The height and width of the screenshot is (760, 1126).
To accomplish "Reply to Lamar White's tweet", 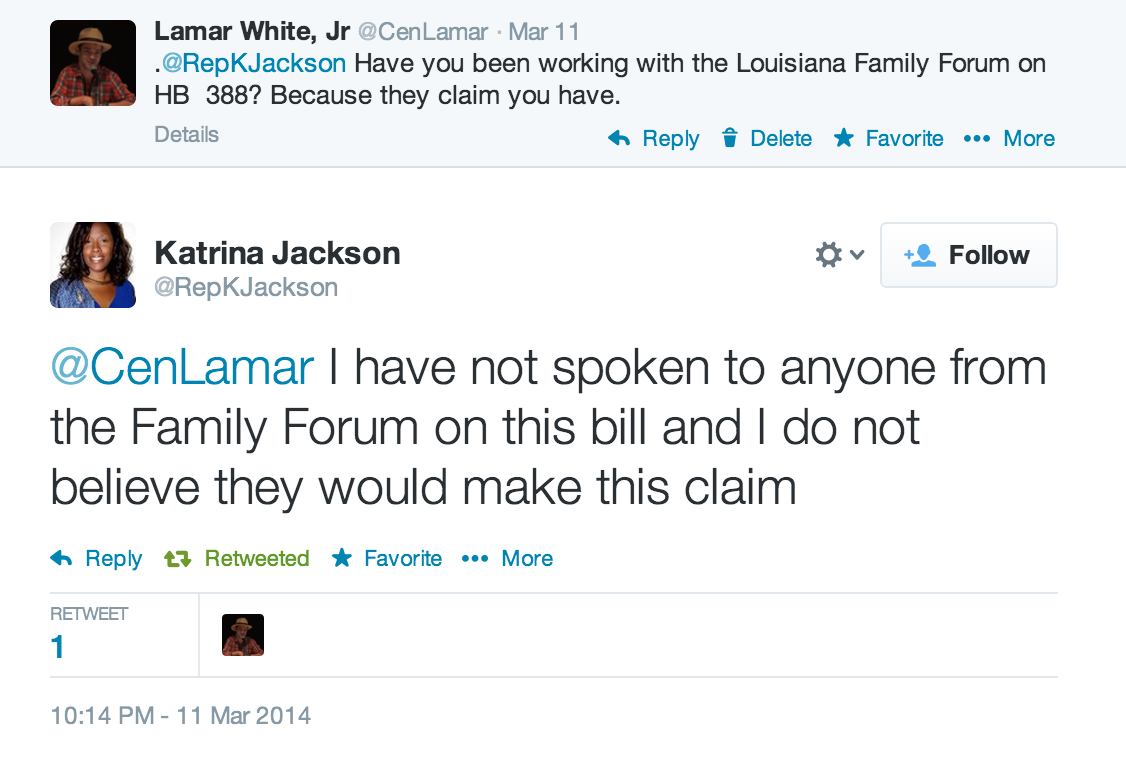I will point(654,139).
